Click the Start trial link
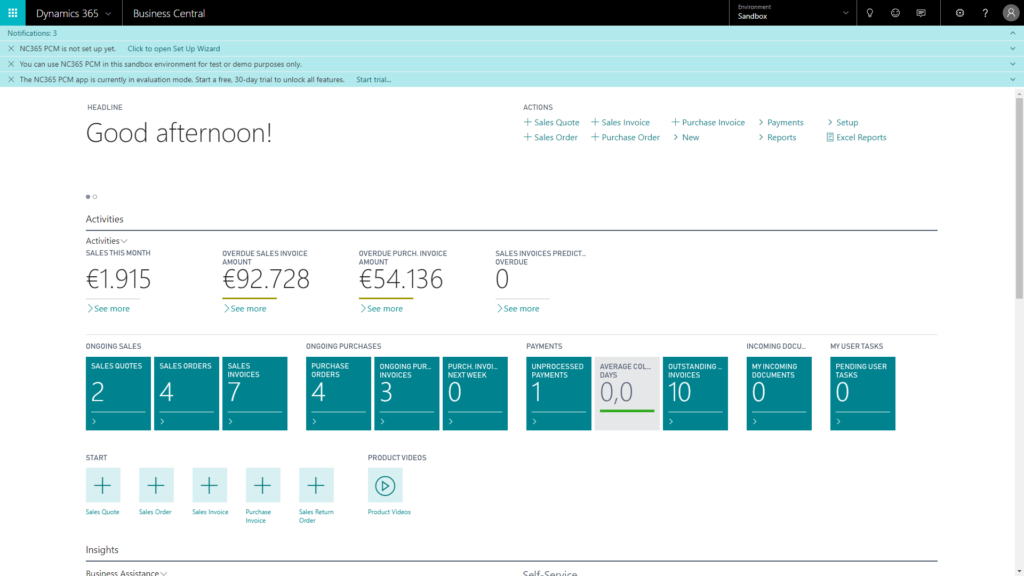 coord(374,80)
